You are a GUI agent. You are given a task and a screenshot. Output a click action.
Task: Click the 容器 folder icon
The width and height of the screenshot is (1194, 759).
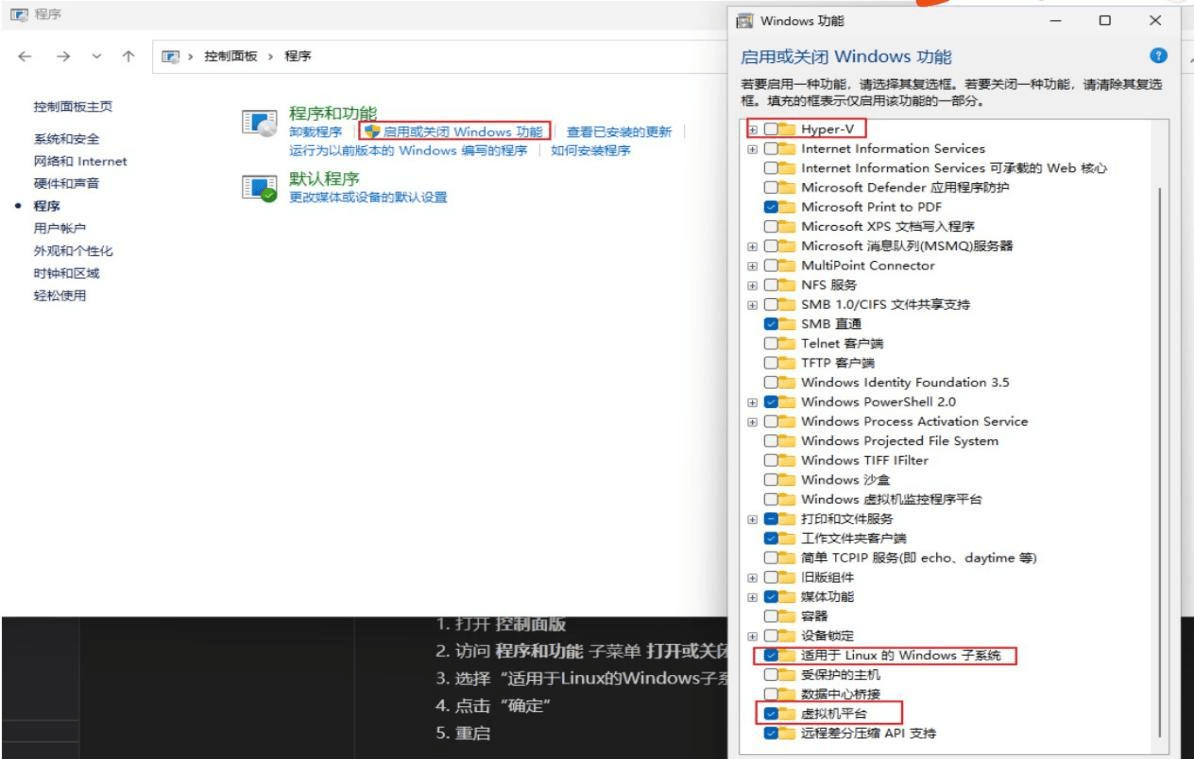pos(787,617)
